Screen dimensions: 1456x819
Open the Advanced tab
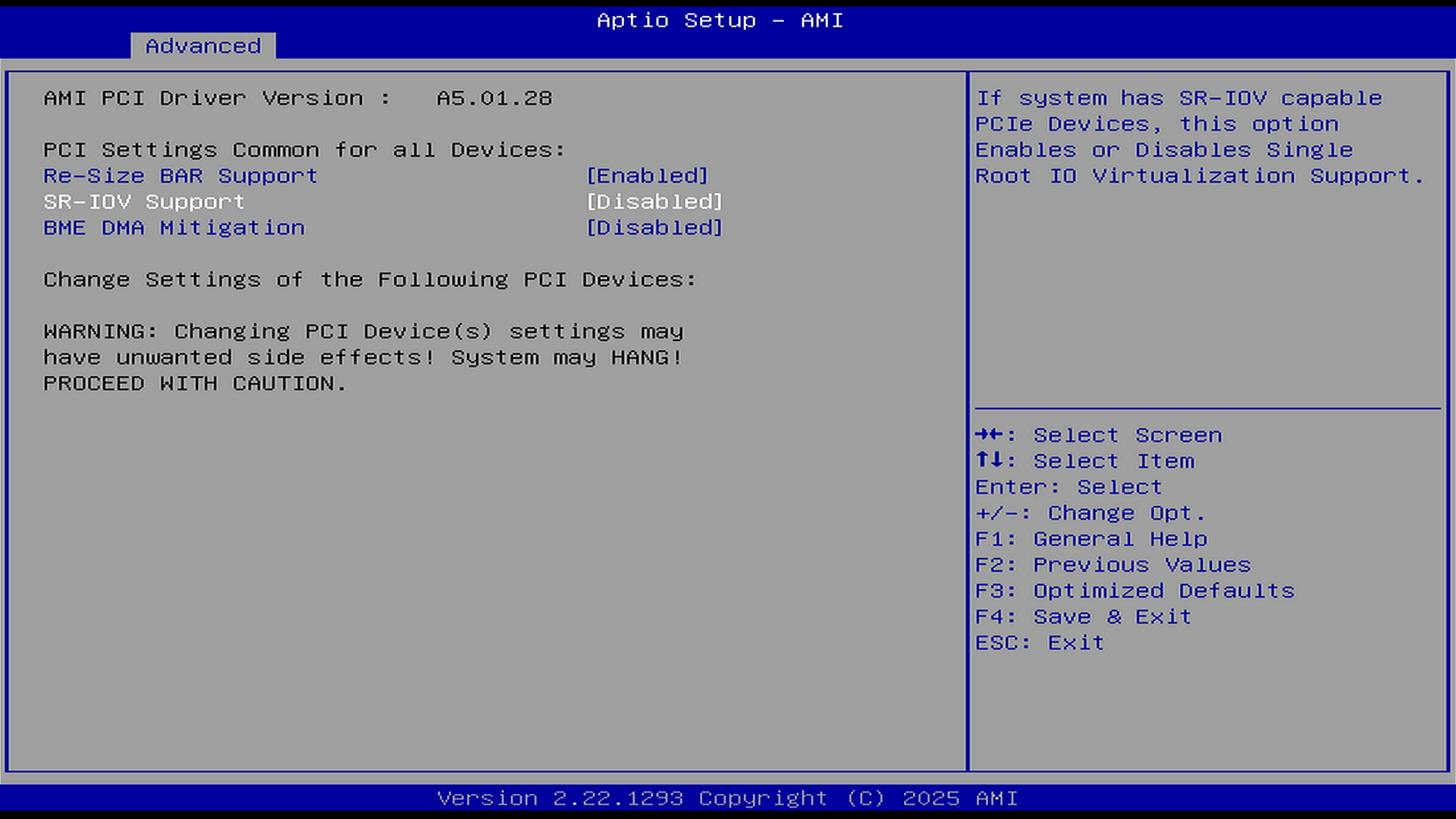pyautogui.click(x=202, y=46)
